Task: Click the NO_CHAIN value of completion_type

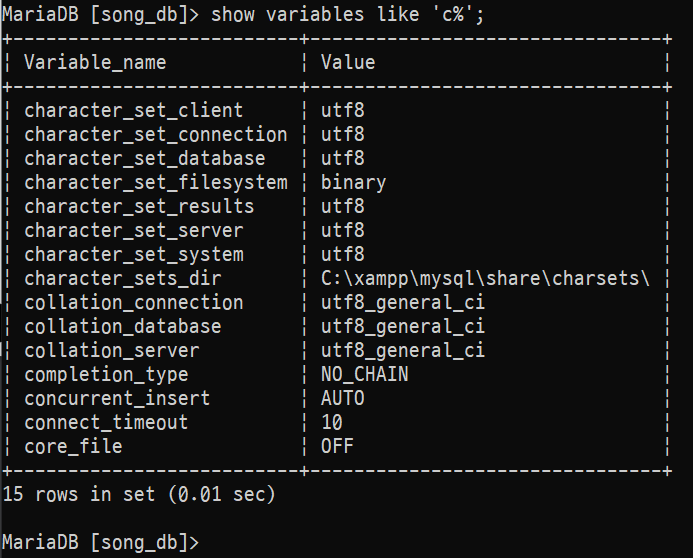Action: pos(364,374)
